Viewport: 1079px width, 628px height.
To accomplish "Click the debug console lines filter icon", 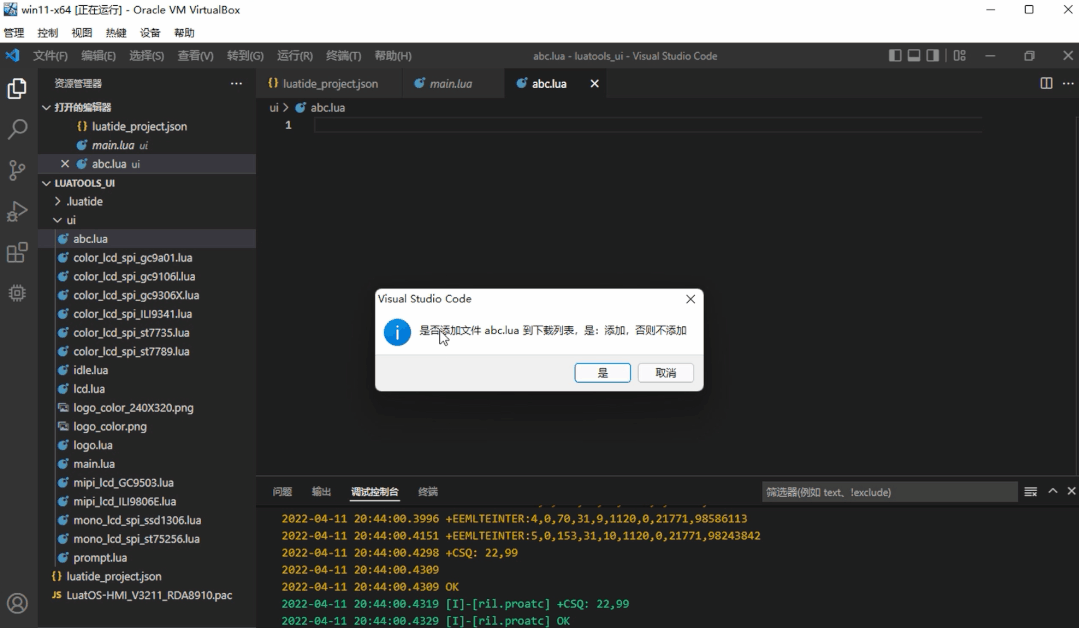I will pyautogui.click(x=1031, y=491).
